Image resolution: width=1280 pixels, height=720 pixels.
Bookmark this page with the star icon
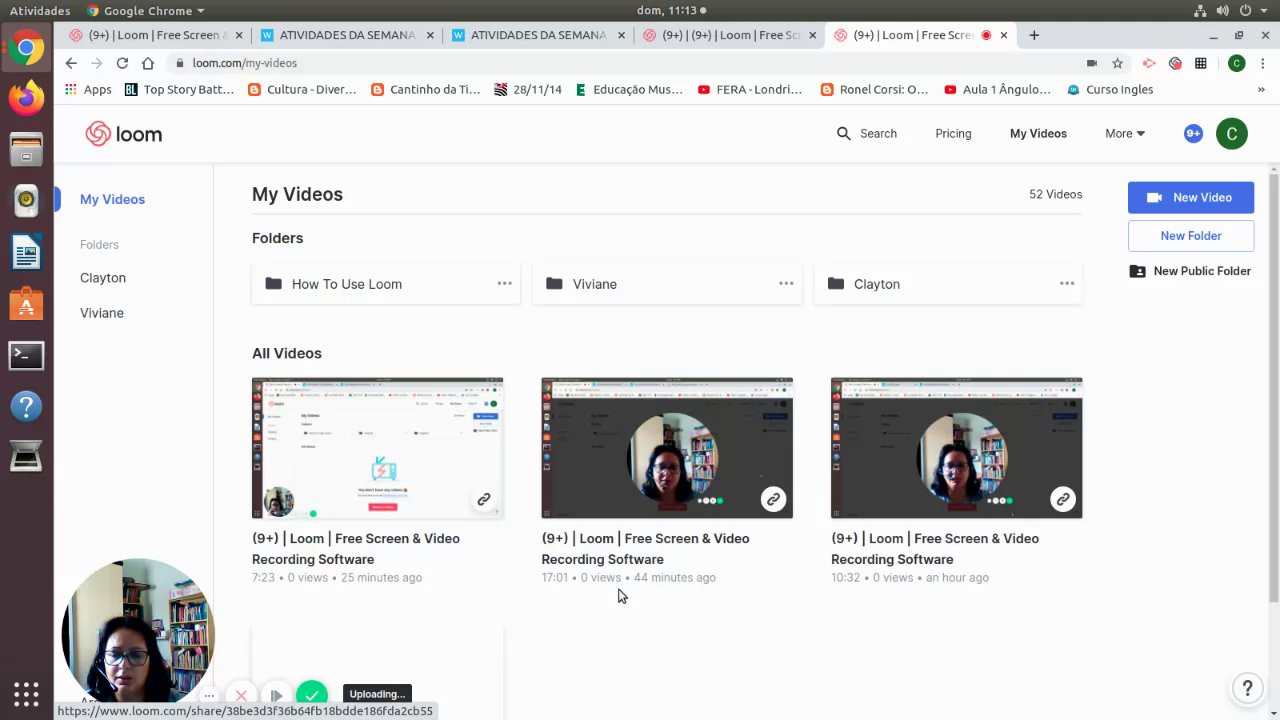point(1118,63)
